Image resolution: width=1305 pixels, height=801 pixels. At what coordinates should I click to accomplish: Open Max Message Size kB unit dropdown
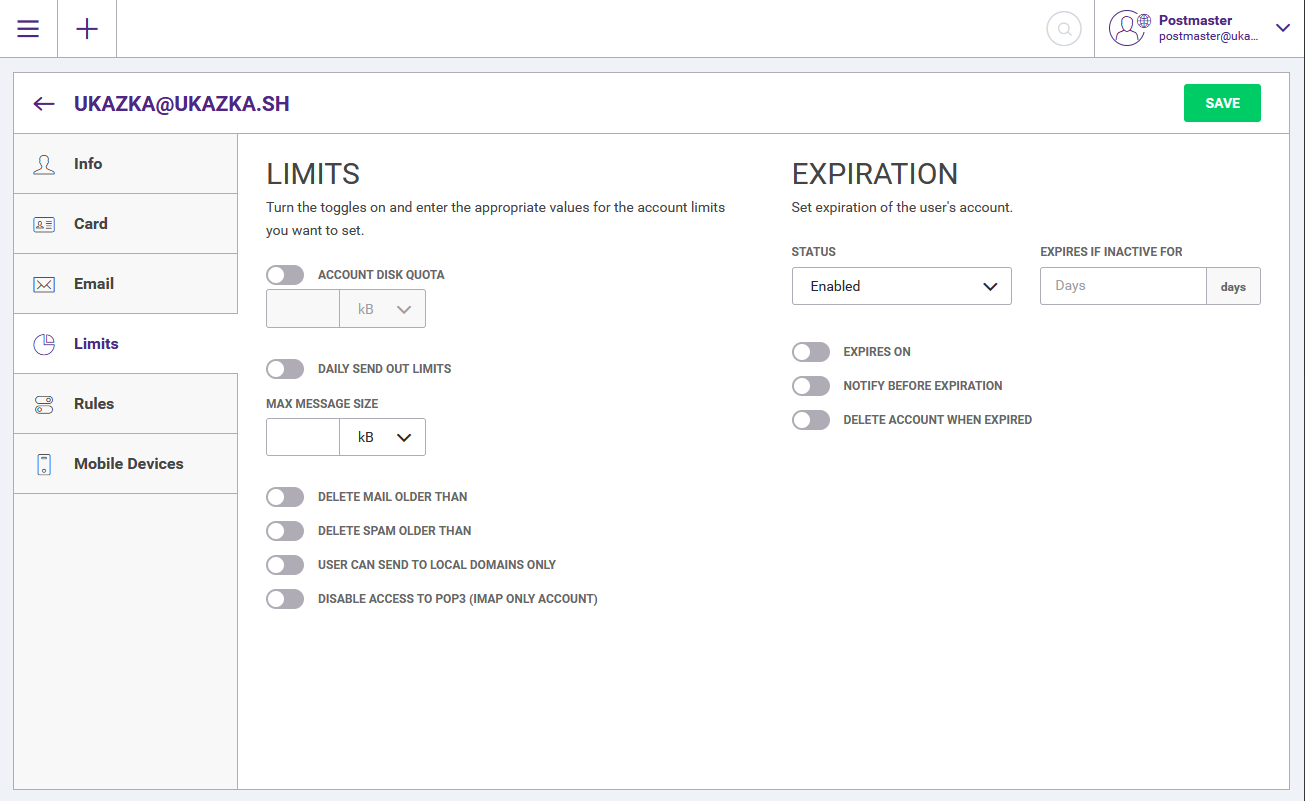[x=383, y=437]
